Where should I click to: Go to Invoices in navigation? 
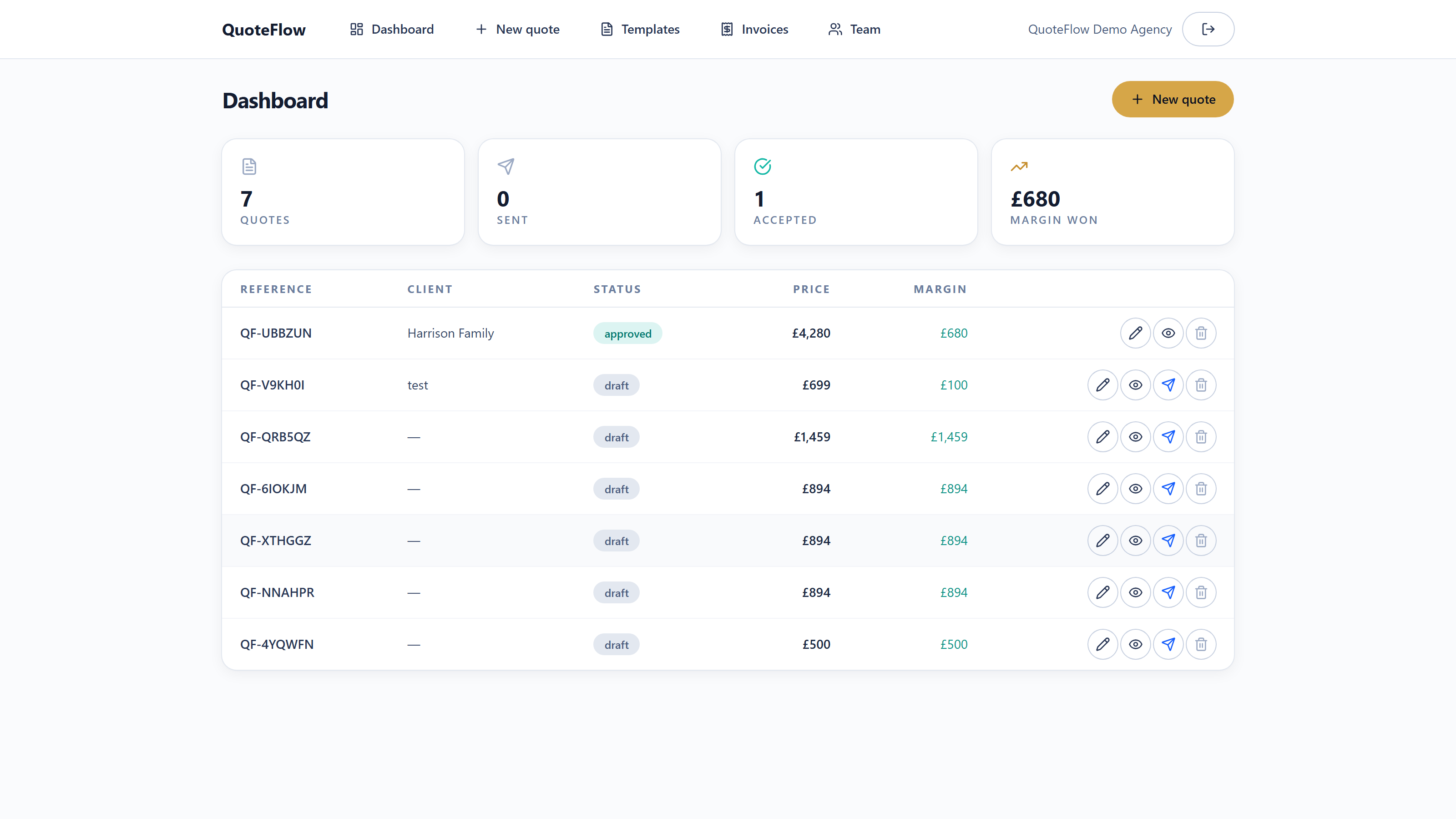pyautogui.click(x=754, y=30)
